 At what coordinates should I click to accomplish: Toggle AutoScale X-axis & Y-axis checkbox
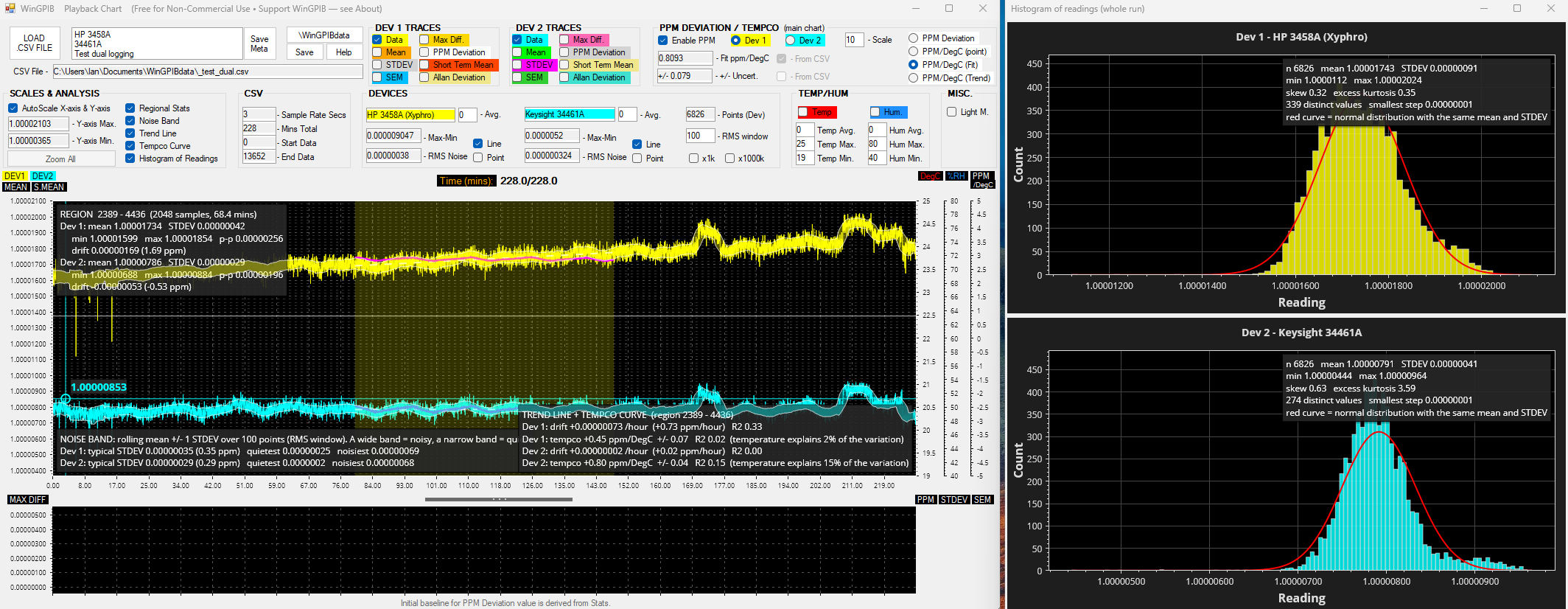pyautogui.click(x=13, y=108)
